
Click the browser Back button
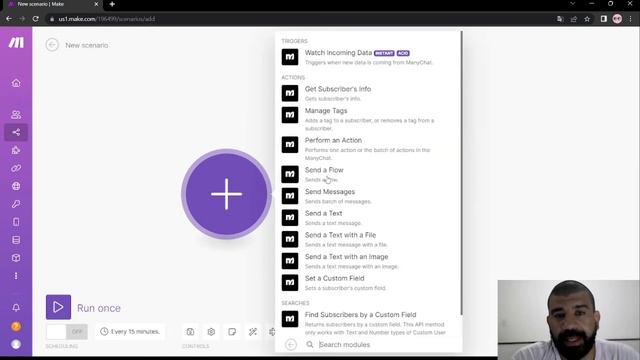[9, 19]
